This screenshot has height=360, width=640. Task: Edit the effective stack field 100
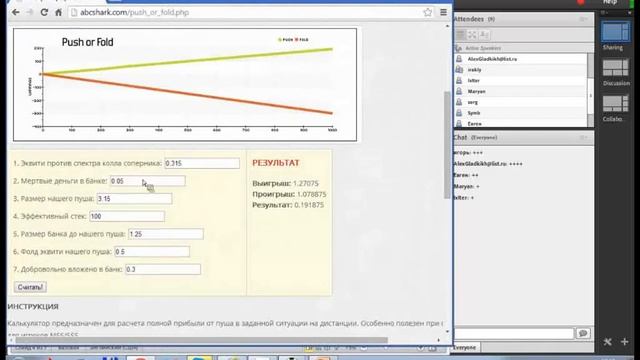(127, 216)
